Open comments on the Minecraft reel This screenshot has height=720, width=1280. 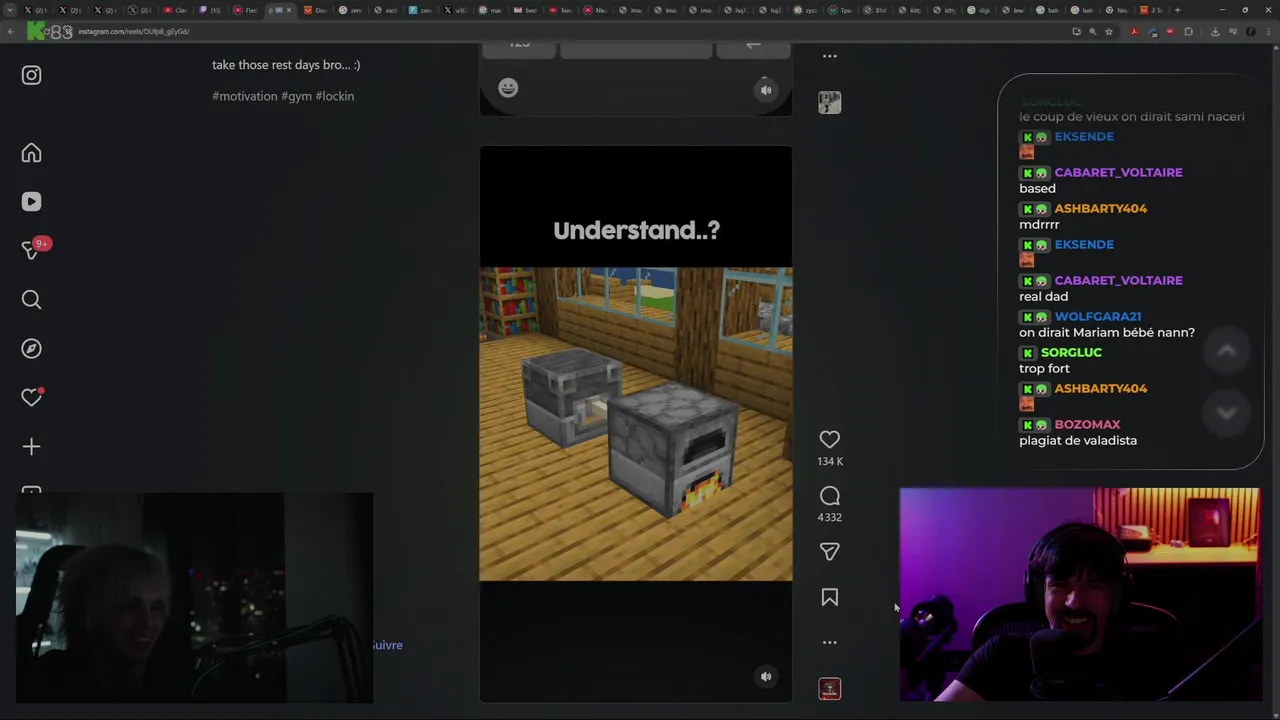tap(829, 496)
